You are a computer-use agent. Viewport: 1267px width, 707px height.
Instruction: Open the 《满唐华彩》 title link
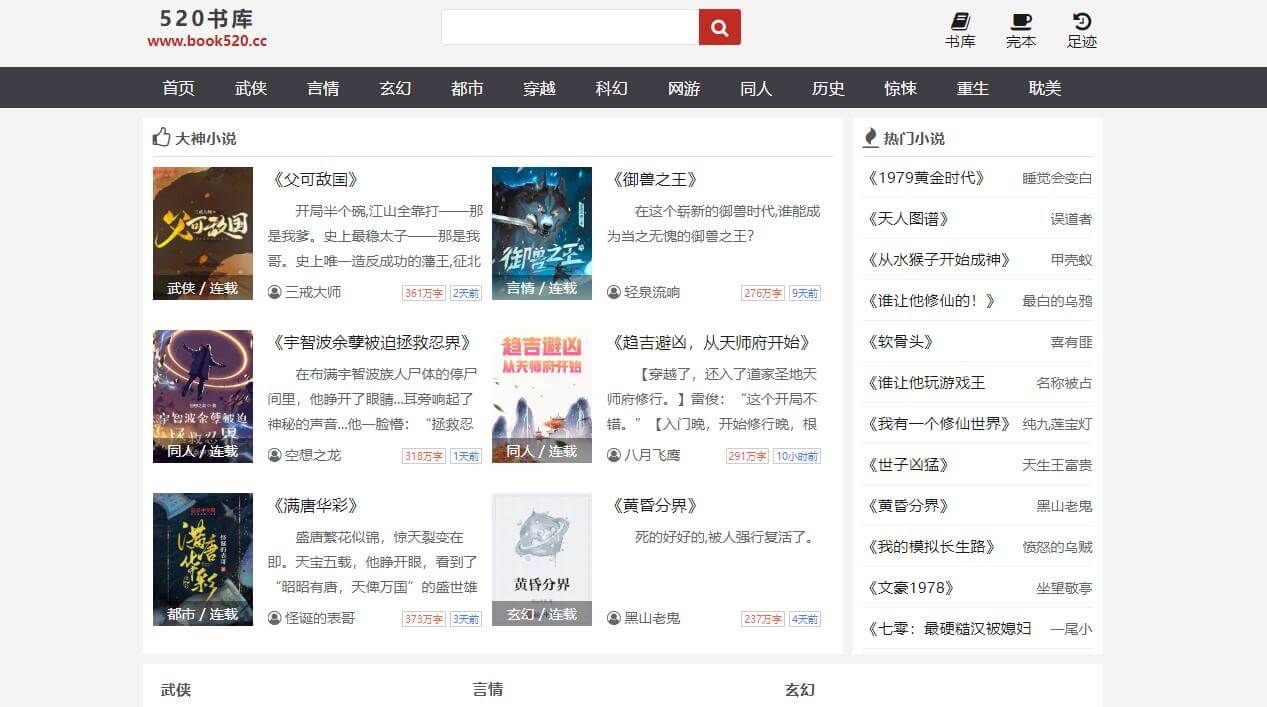click(315, 506)
